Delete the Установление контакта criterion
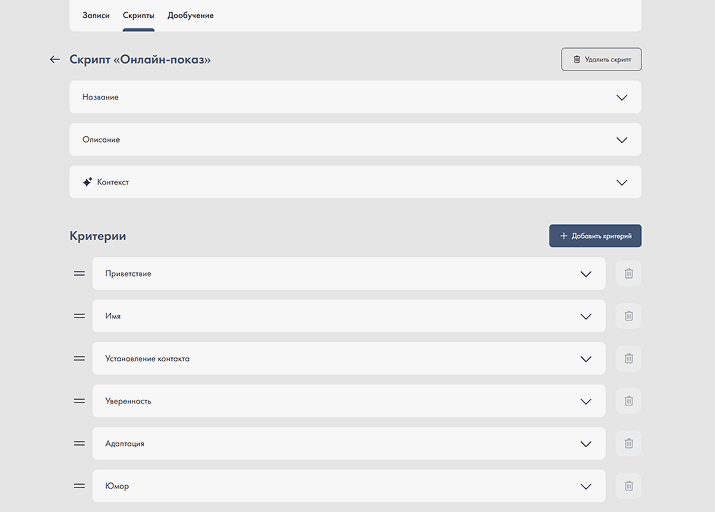 628,358
